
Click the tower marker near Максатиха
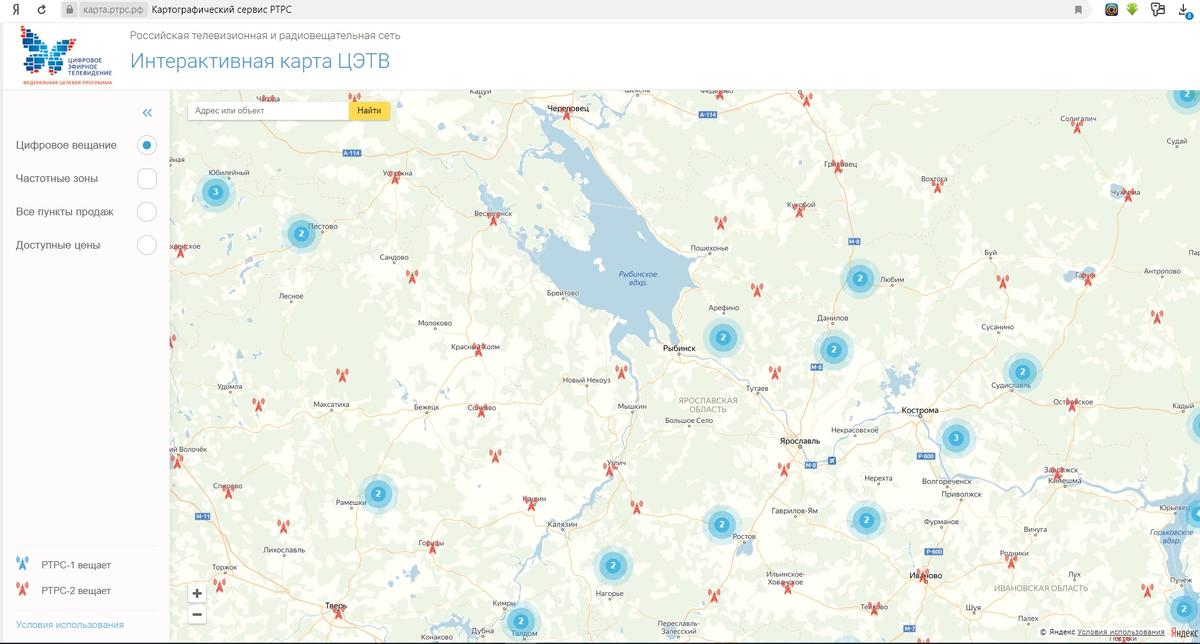[x=342, y=376]
